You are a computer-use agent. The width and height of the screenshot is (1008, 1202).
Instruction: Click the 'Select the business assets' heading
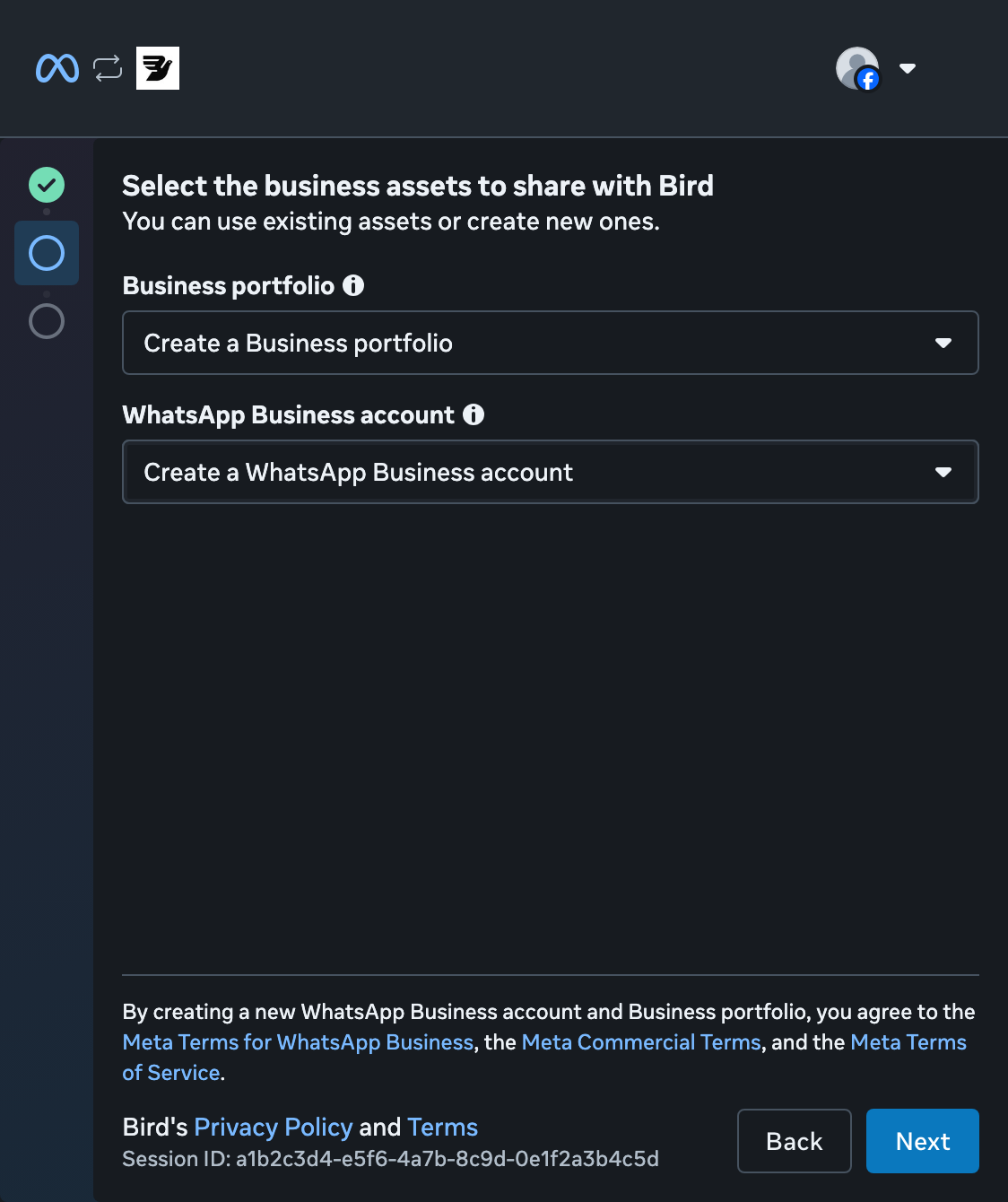(418, 186)
